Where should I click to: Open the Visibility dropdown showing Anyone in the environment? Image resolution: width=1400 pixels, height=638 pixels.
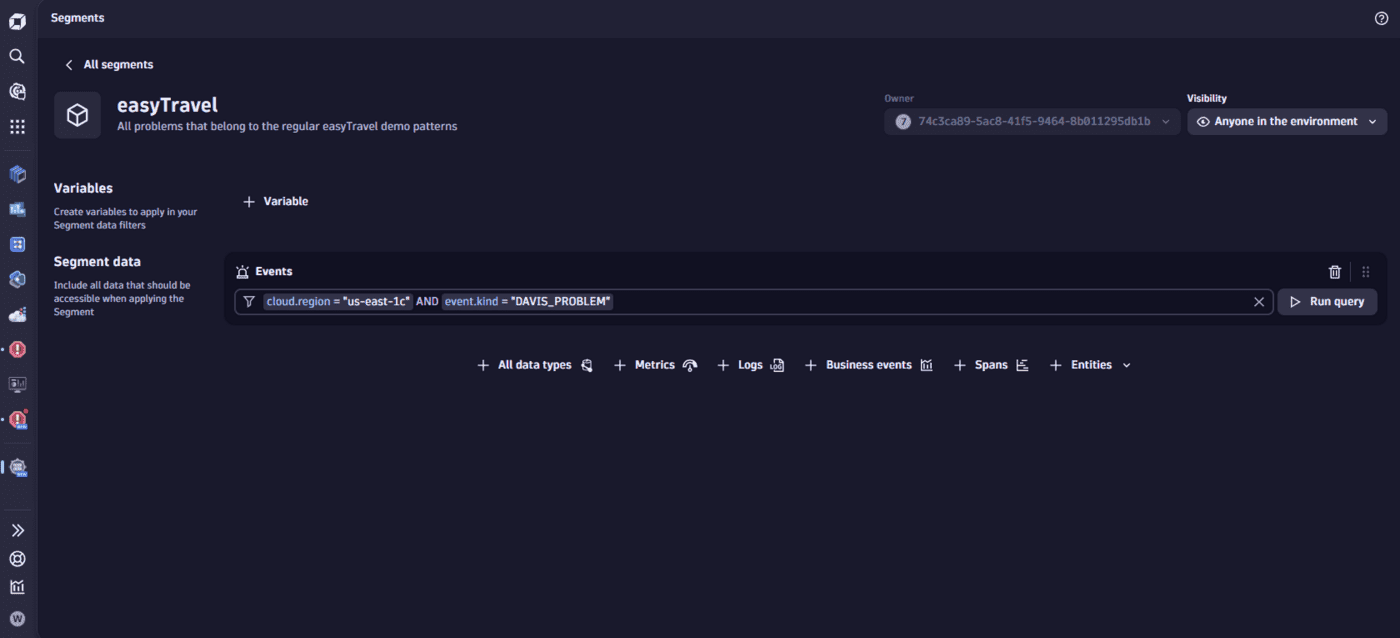(1286, 121)
